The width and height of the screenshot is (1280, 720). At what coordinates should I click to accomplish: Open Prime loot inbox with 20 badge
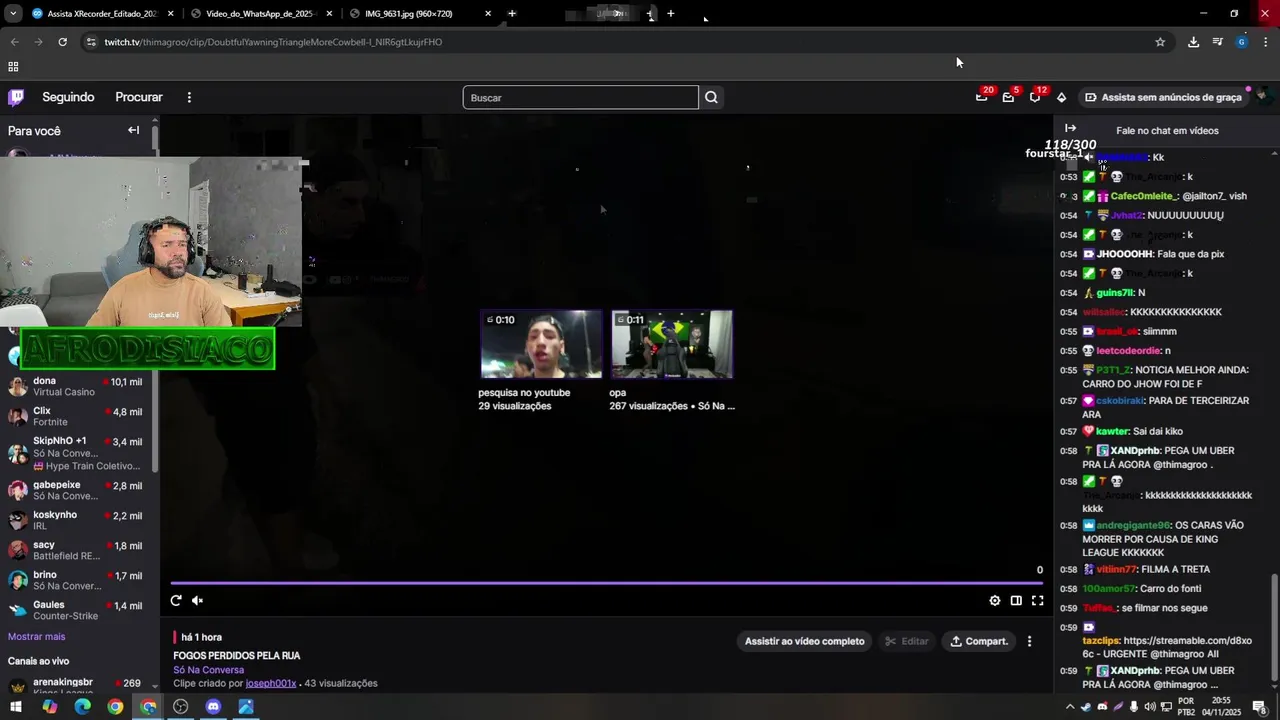(982, 97)
